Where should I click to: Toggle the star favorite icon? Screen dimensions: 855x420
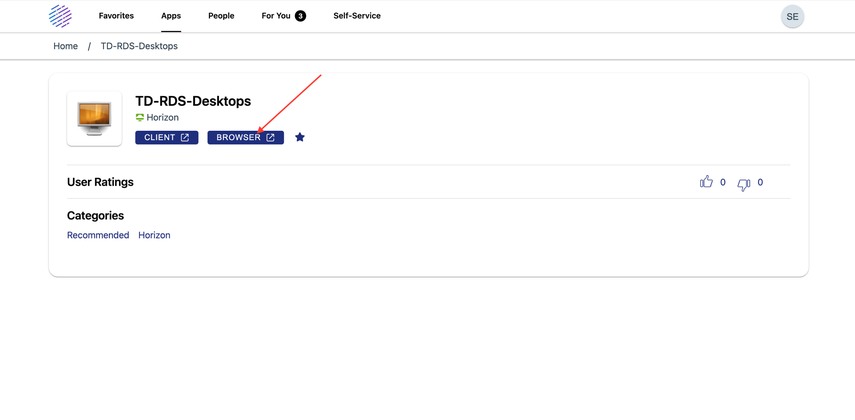pos(300,137)
